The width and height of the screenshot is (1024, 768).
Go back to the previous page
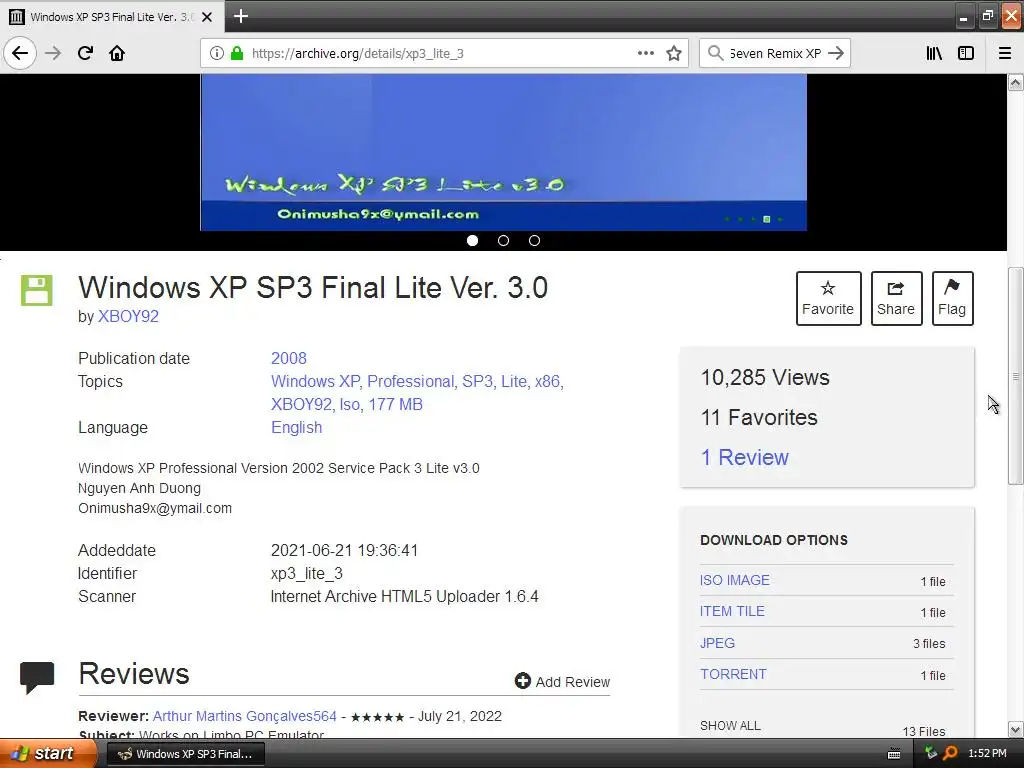click(x=20, y=53)
